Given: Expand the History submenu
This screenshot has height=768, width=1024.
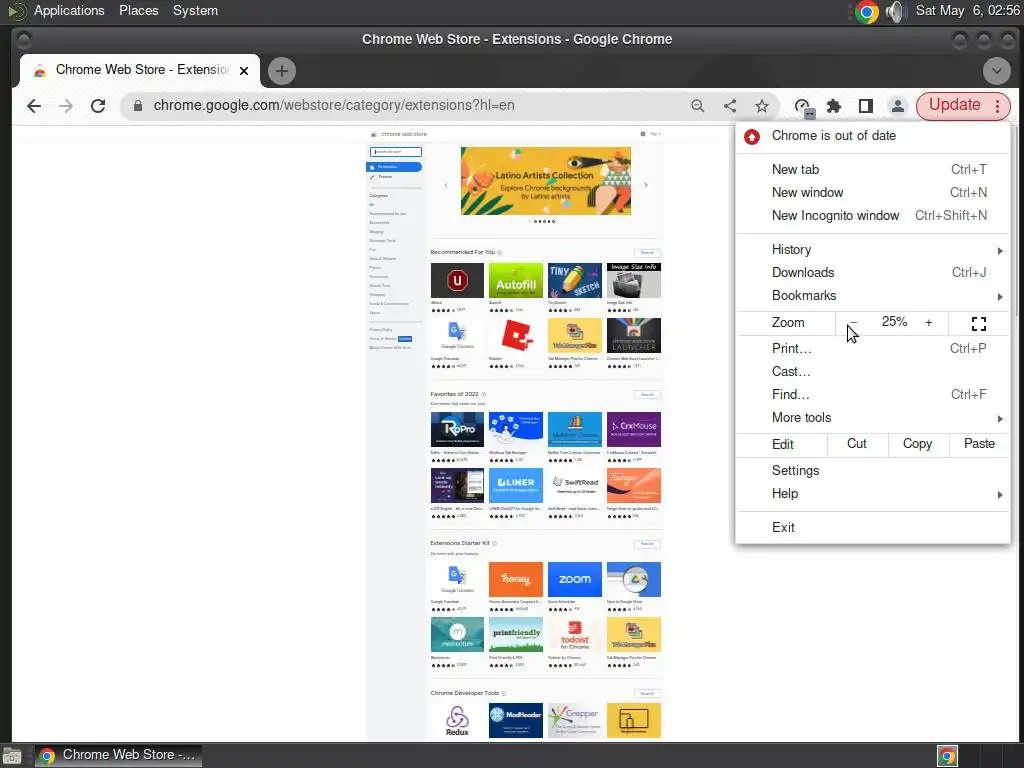Looking at the screenshot, I should pyautogui.click(x=872, y=249).
